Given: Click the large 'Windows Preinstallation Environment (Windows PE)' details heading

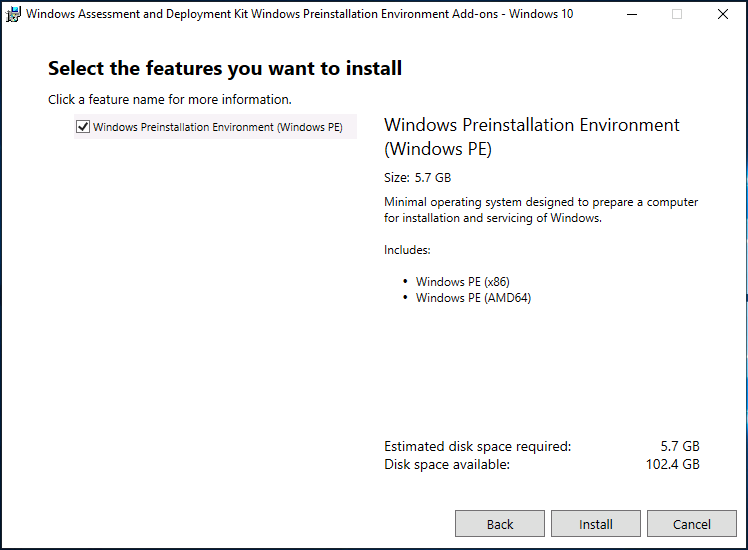Looking at the screenshot, I should pos(531,137).
